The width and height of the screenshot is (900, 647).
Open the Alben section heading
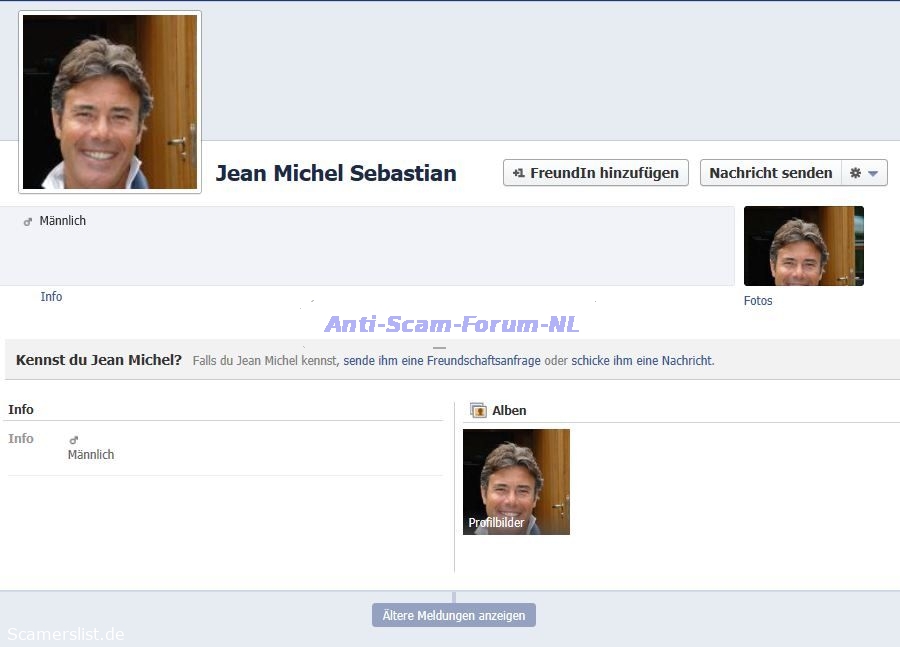tap(509, 410)
